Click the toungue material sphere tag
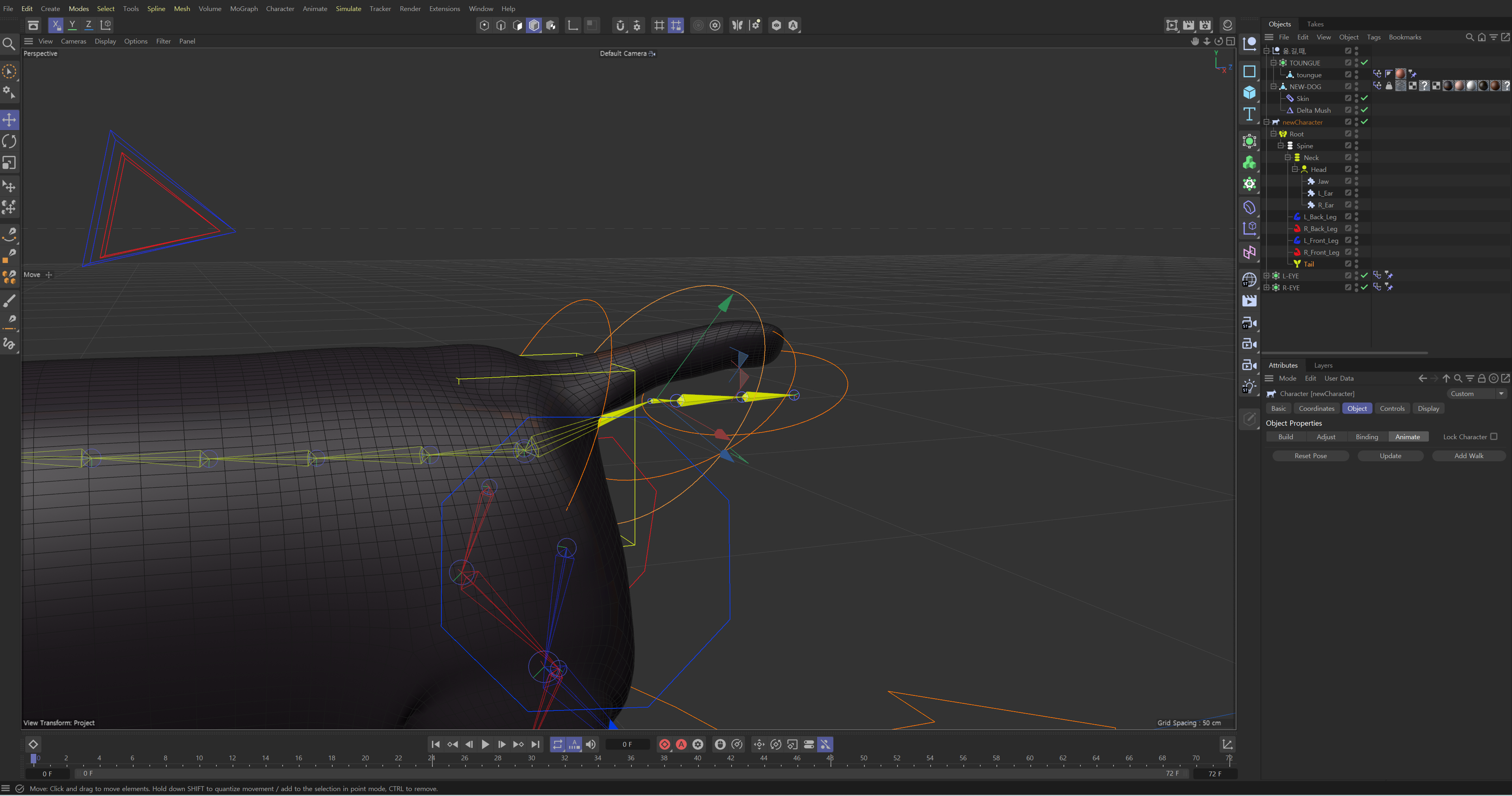Image resolution: width=1512 pixels, height=796 pixels. tap(1400, 74)
